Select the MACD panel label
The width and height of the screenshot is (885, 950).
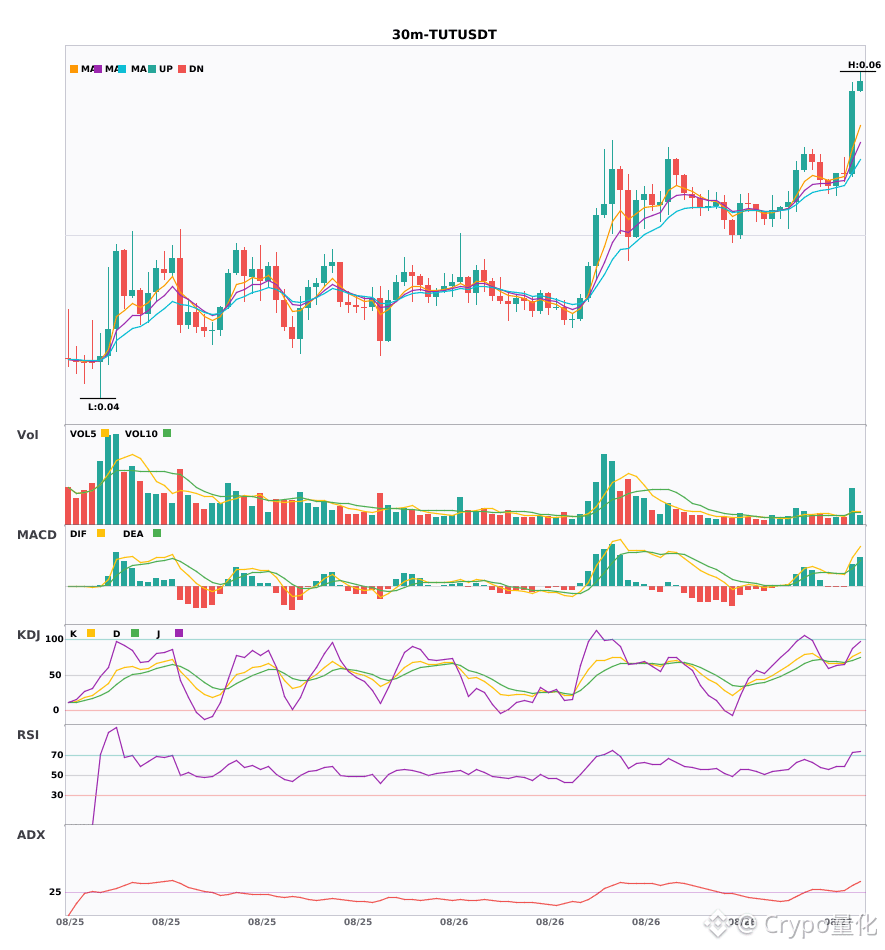tap(36, 534)
